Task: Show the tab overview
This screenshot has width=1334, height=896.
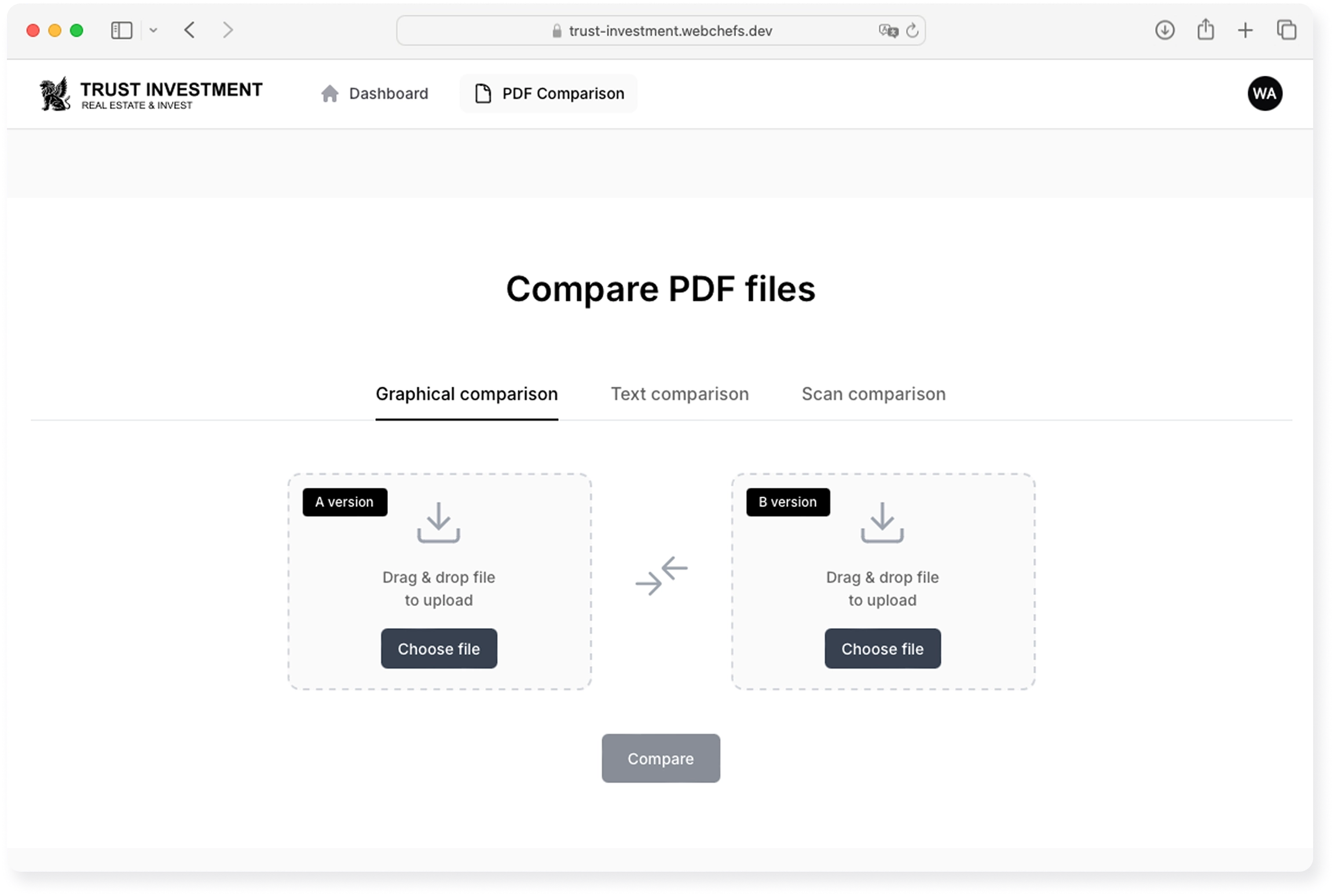Action: point(1287,30)
